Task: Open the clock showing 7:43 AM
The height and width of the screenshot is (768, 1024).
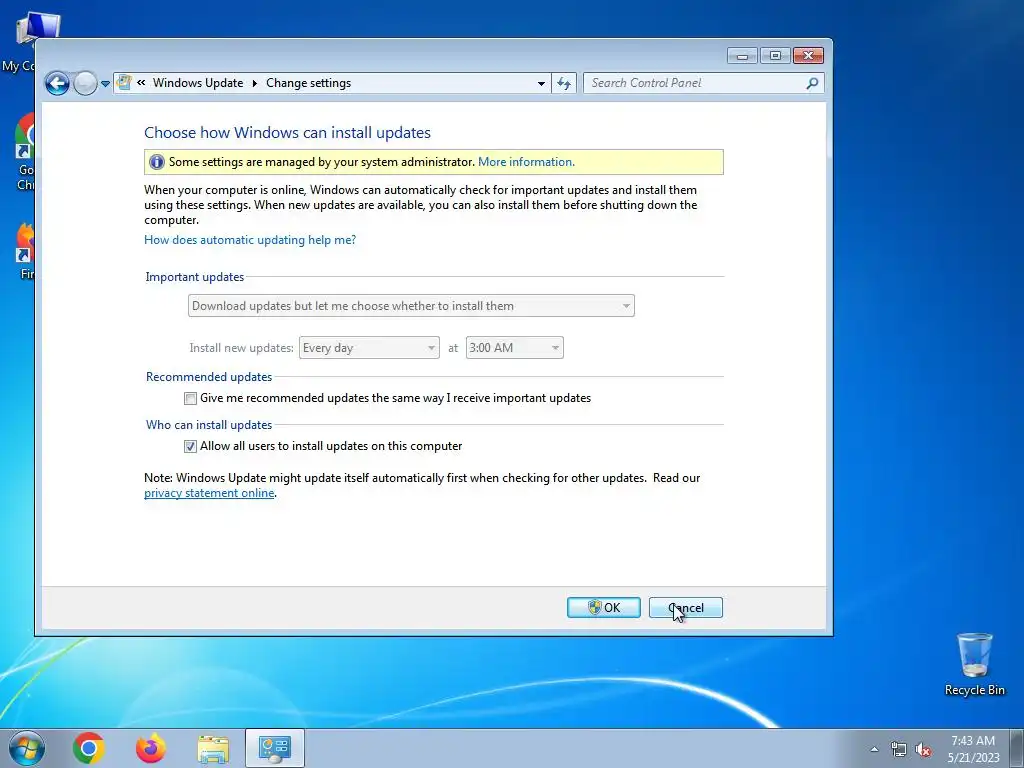Action: (x=973, y=748)
